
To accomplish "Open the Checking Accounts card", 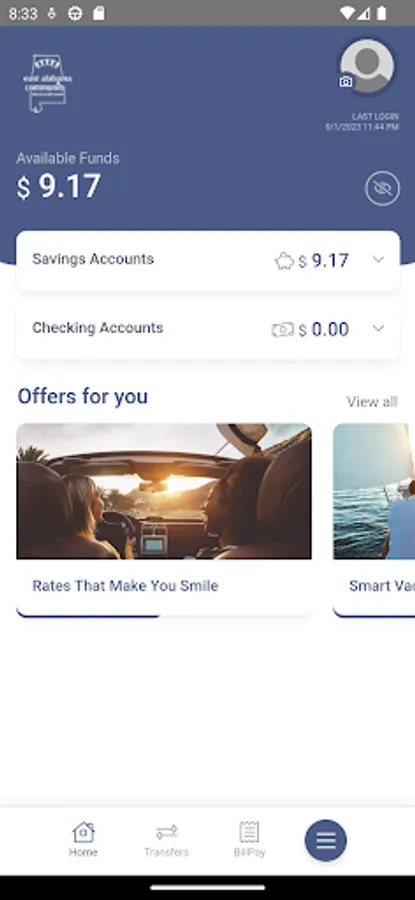I will (x=208, y=329).
